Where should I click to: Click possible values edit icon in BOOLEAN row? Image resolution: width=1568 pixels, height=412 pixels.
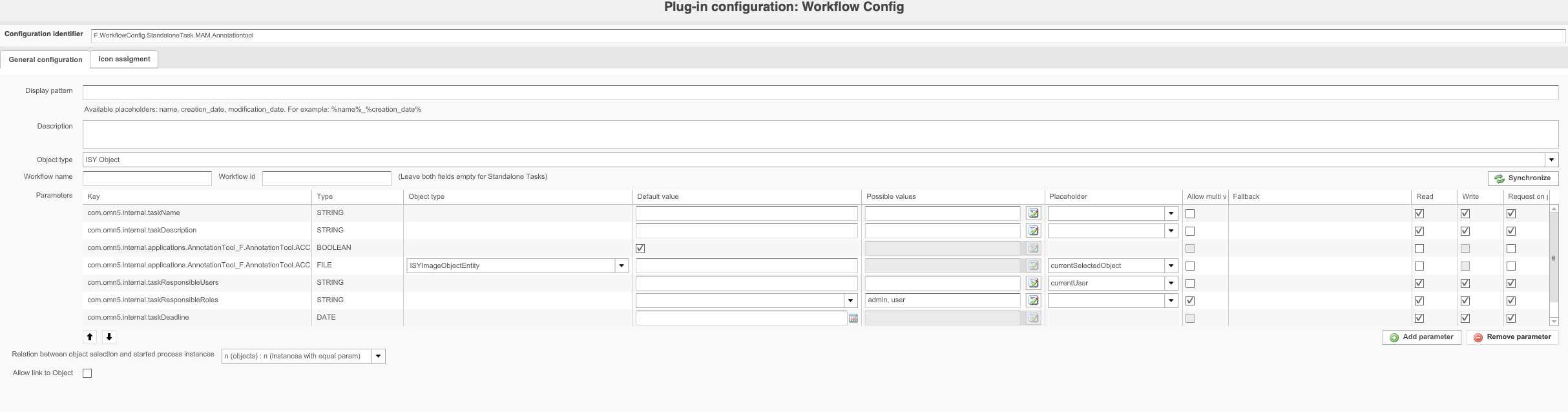[1033, 248]
